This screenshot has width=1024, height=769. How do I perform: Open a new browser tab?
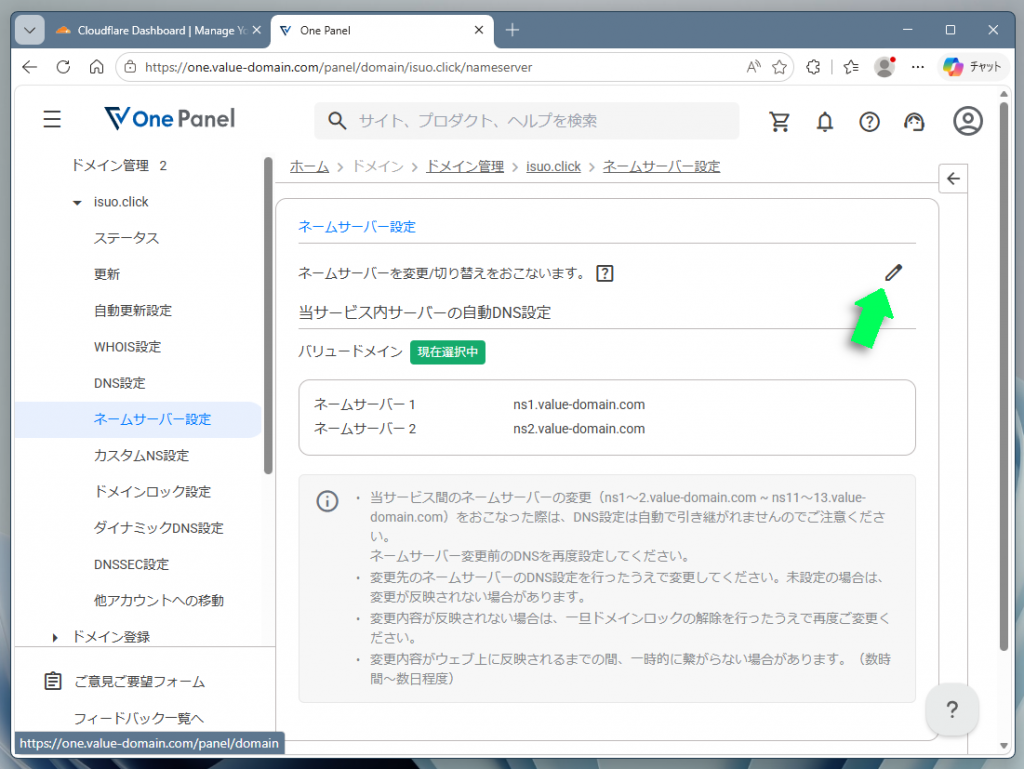513,30
